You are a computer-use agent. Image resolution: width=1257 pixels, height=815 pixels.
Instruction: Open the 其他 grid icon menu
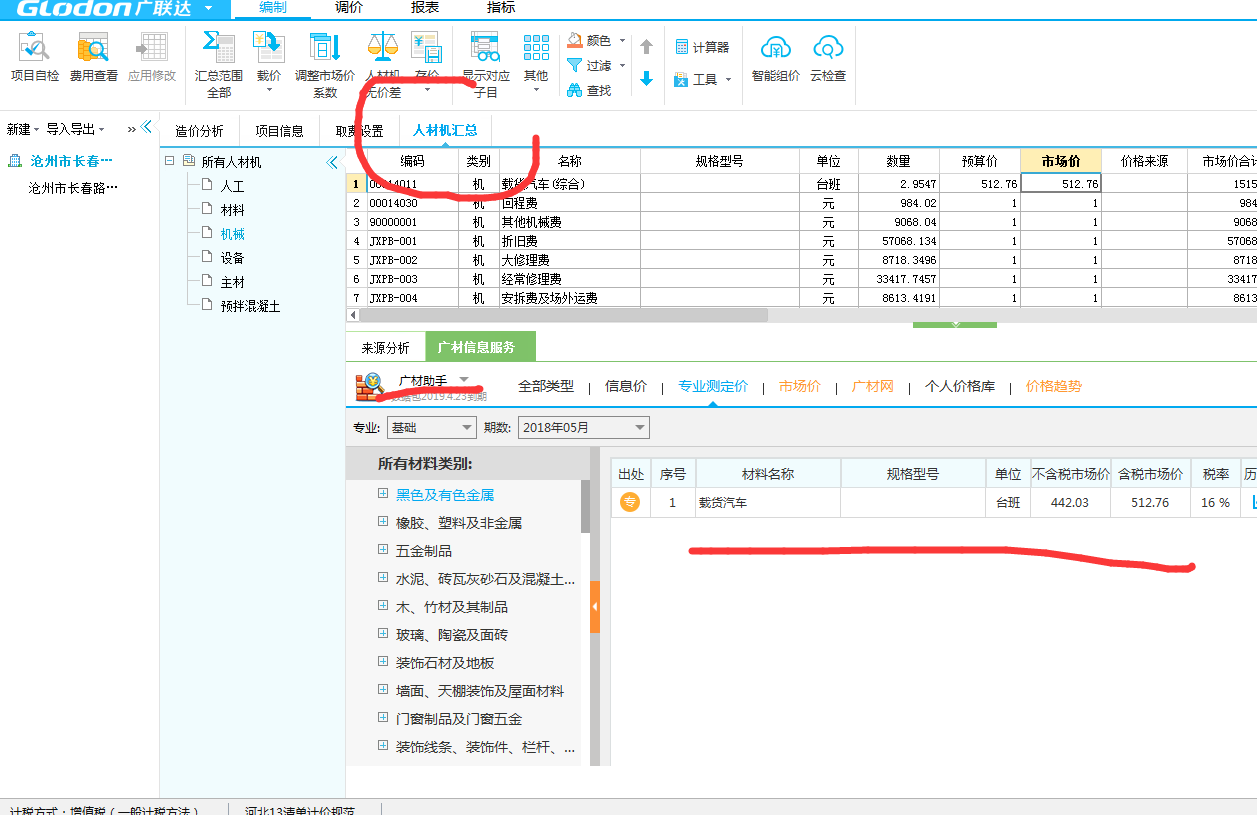click(537, 49)
